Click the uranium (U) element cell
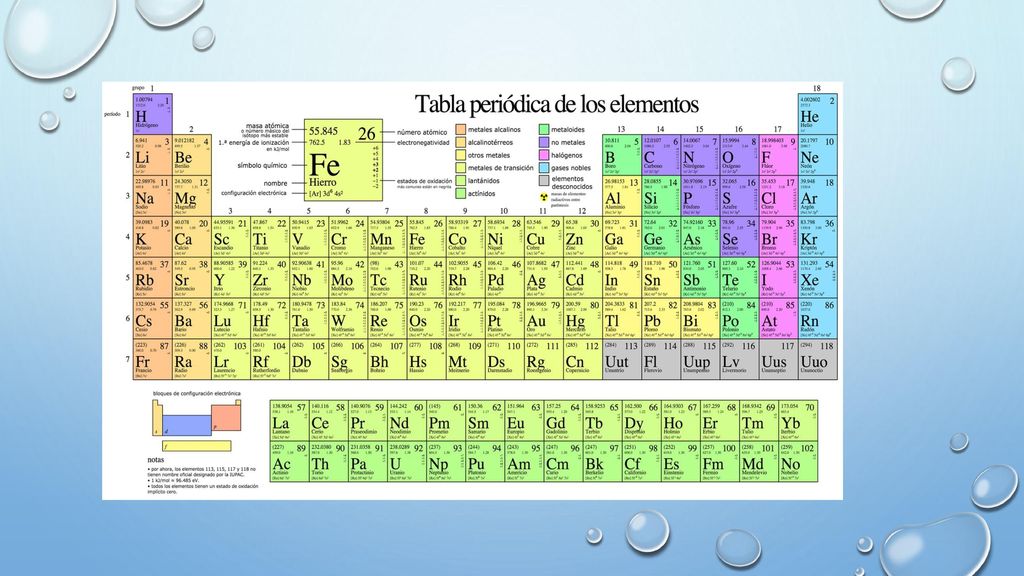1024x576 pixels. point(407,462)
